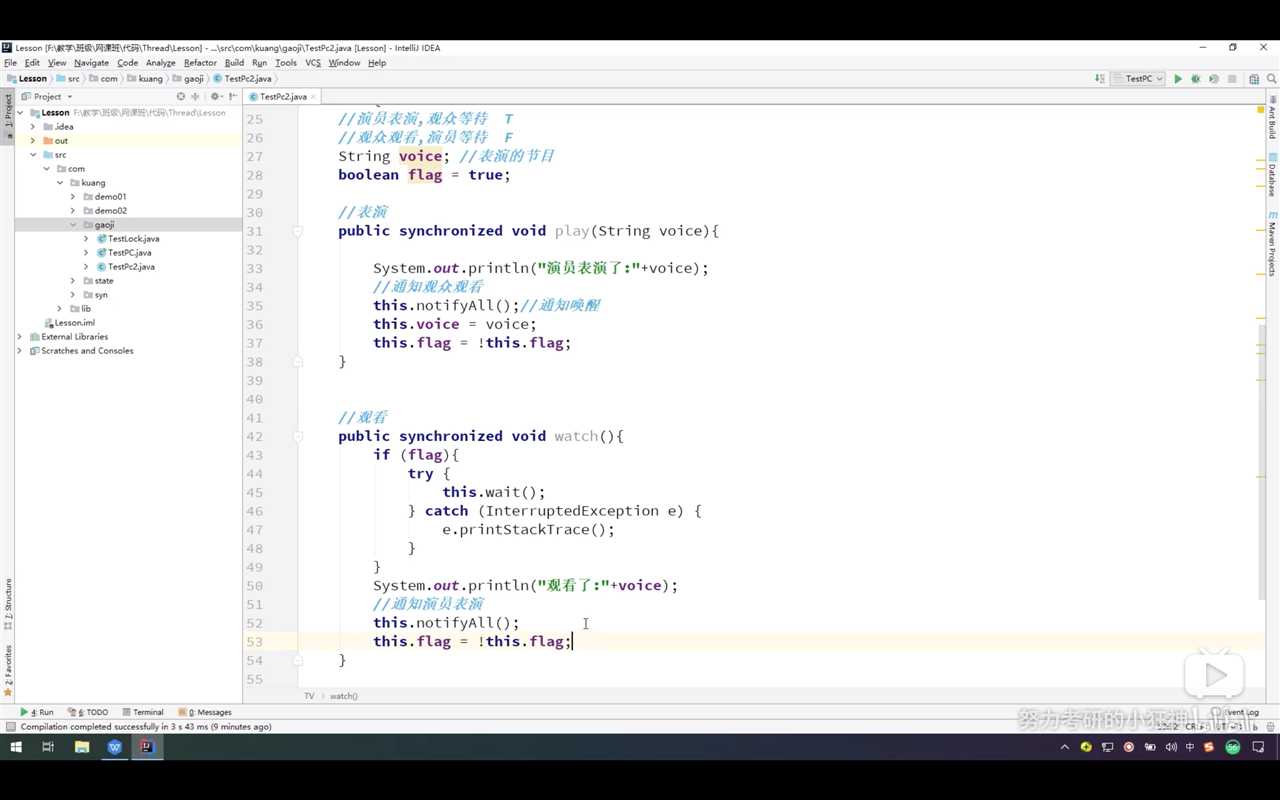Expand the External Libraries node
Viewport: 1280px width, 800px height.
20,337
